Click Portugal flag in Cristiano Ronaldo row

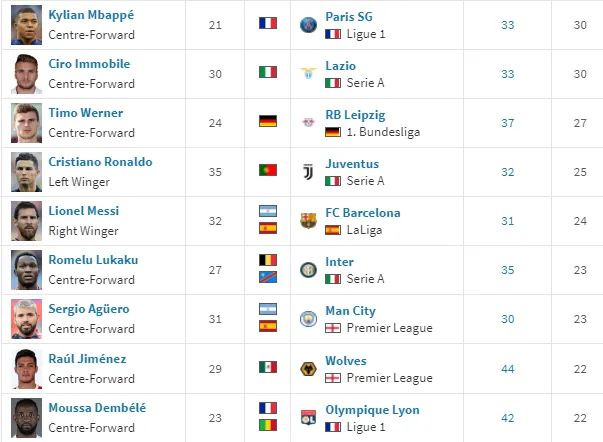[x=268, y=170]
